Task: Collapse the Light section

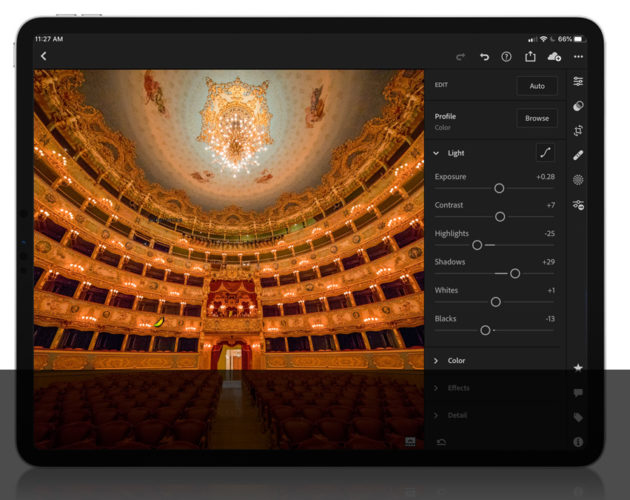Action: (436, 153)
